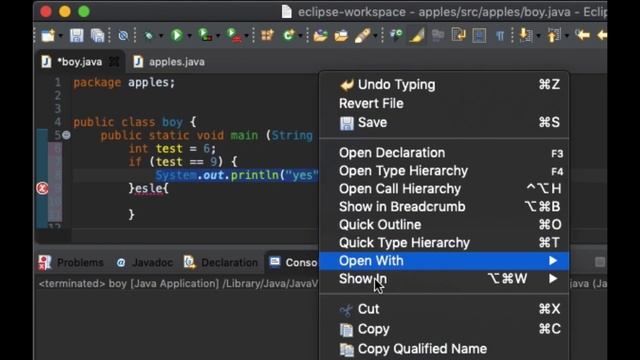Image resolution: width=640 pixels, height=360 pixels.
Task: Click the Next Annotation arrow icon
Action: pyautogui.click(x=526, y=36)
